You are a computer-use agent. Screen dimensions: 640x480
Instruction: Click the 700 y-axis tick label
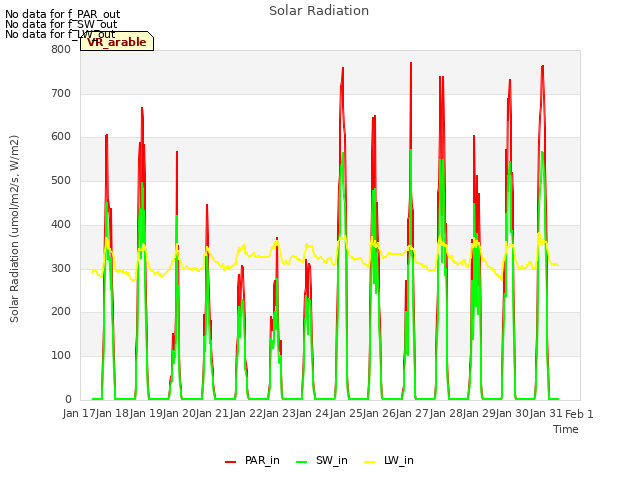(x=61, y=93)
